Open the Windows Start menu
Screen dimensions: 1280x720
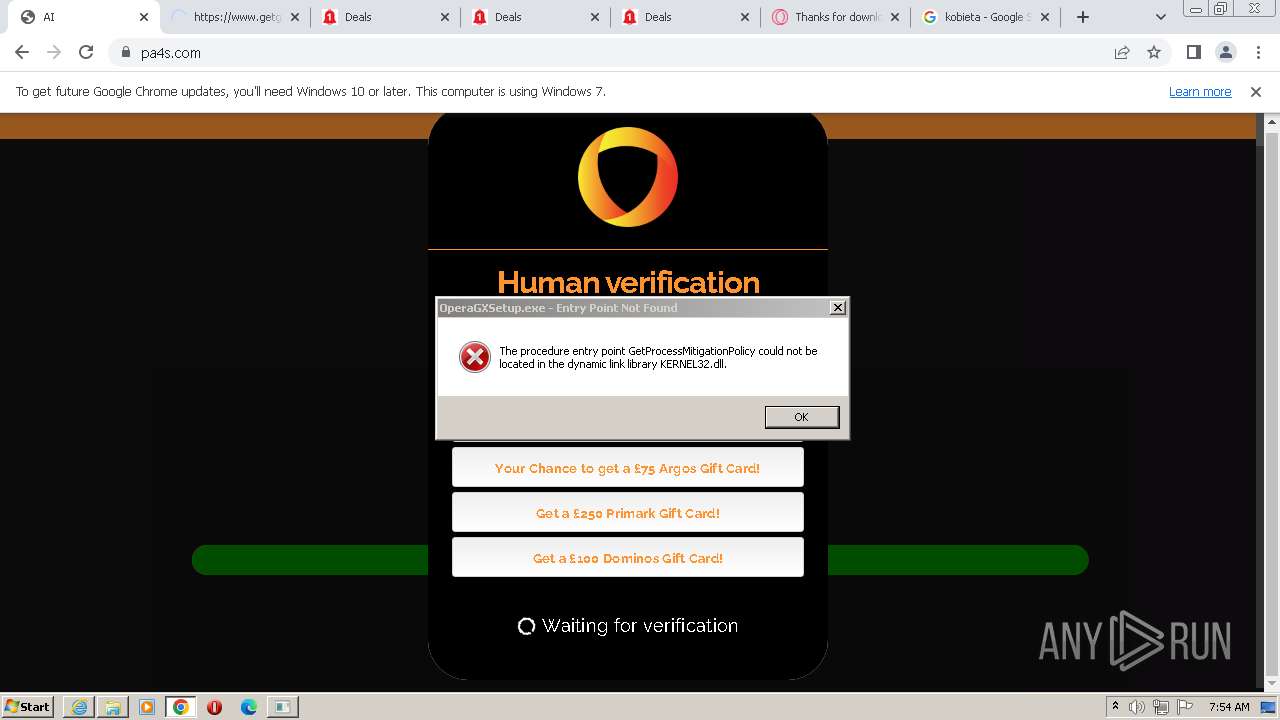click(x=28, y=706)
